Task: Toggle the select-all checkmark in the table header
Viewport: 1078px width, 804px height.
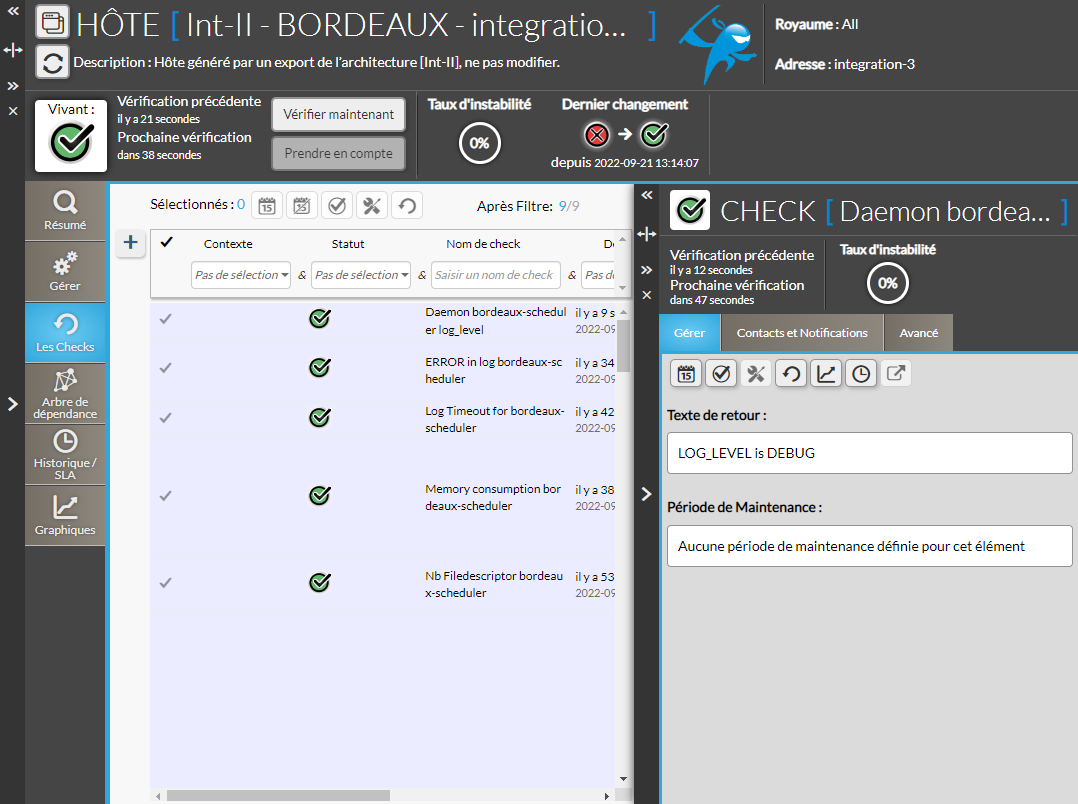Action: (x=166, y=242)
